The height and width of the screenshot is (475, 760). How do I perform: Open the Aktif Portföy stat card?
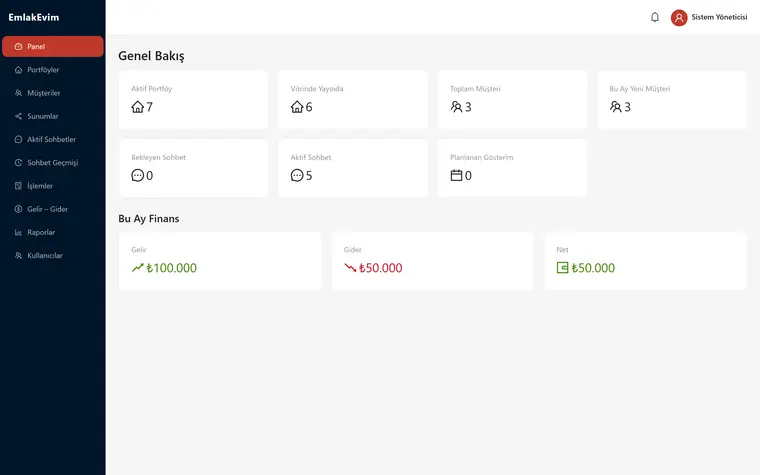click(193, 100)
